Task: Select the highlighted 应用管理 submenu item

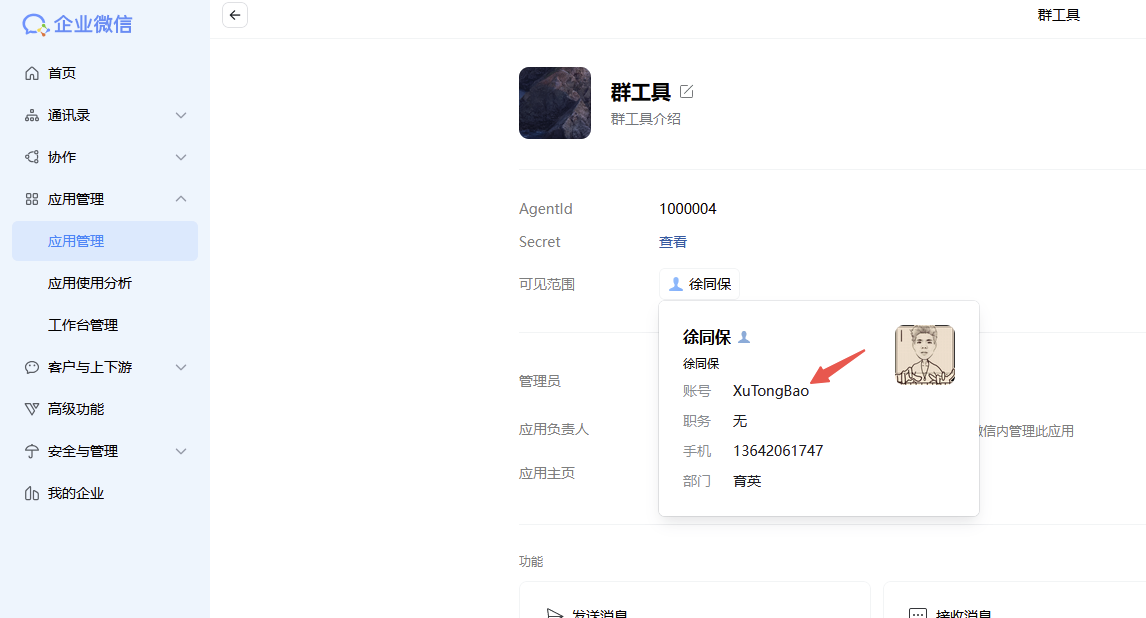Action: (x=105, y=241)
